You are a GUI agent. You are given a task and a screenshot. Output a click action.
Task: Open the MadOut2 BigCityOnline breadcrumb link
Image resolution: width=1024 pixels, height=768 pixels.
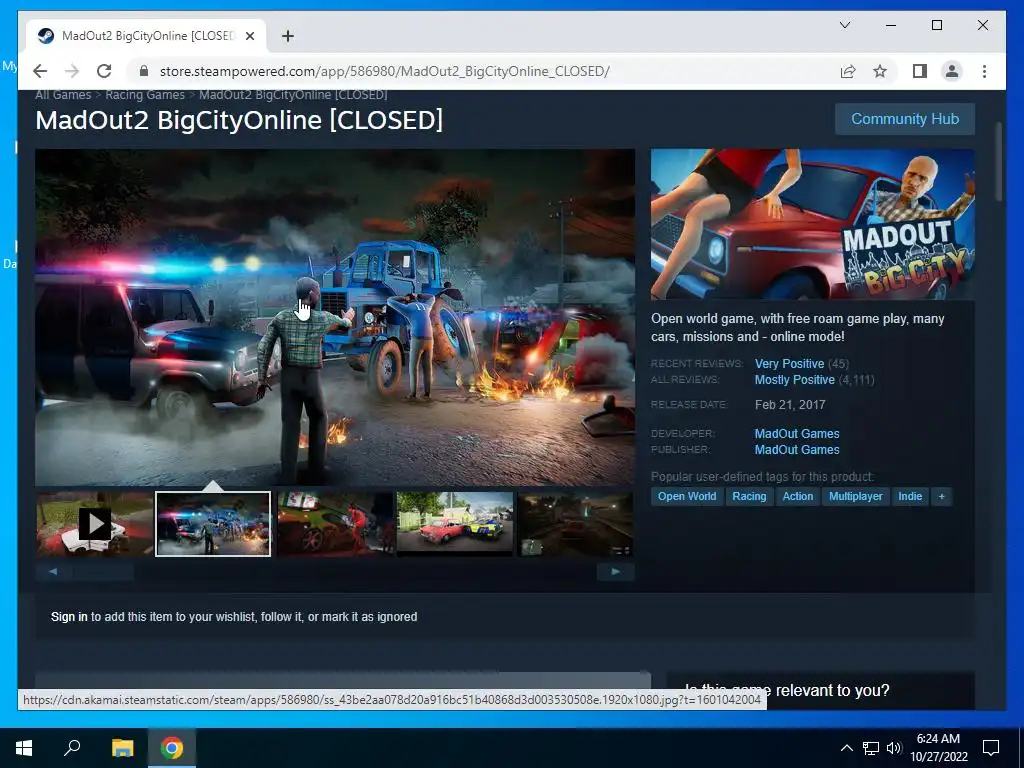click(293, 95)
